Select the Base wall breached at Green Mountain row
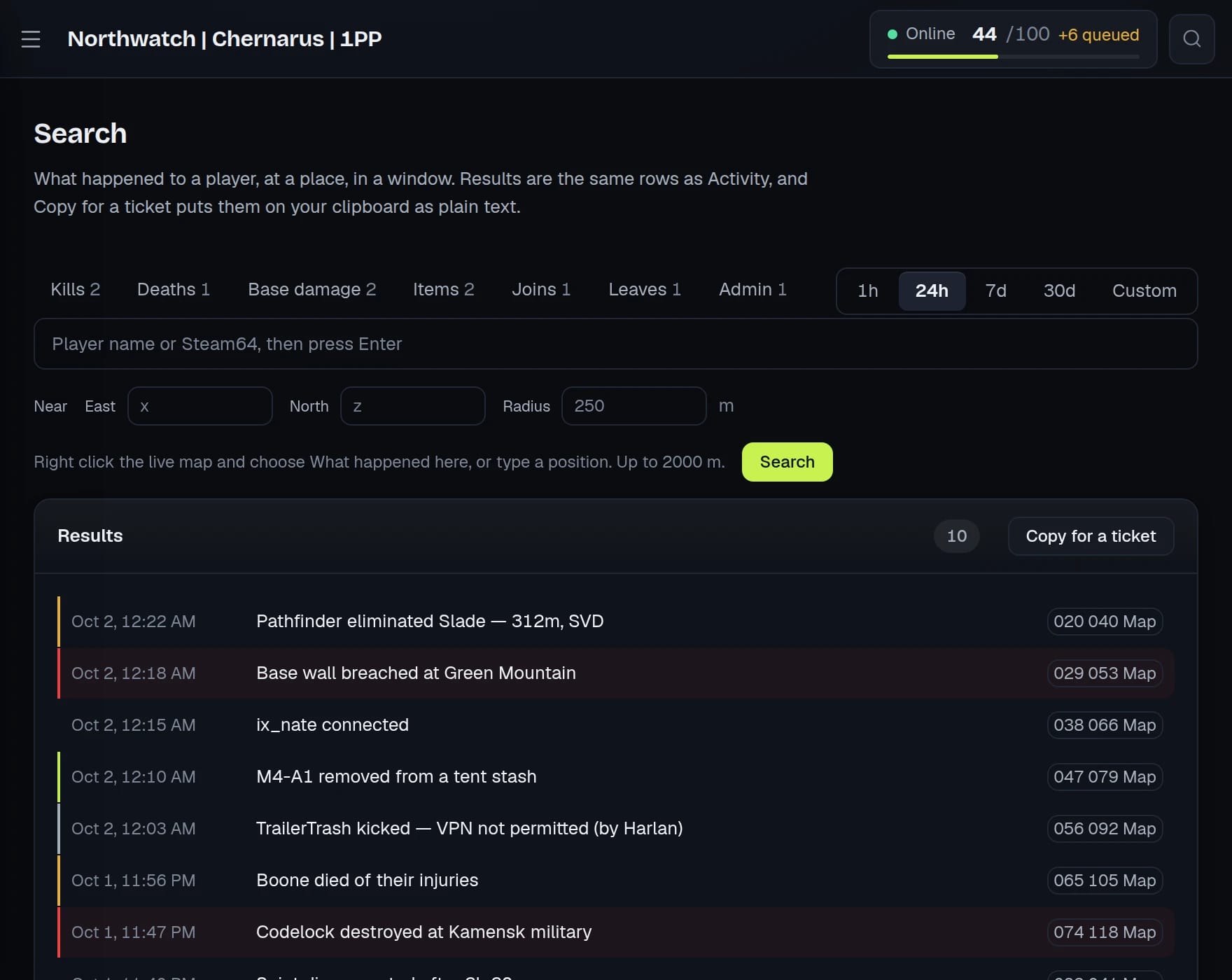 [616, 673]
